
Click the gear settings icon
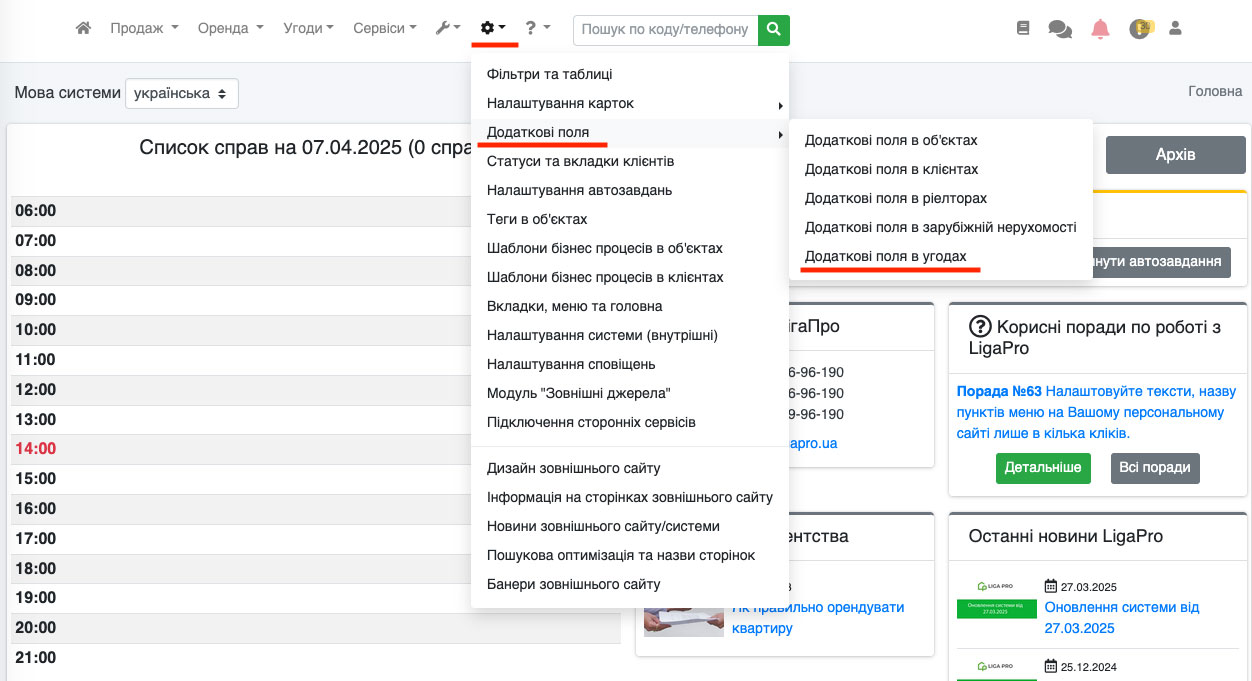click(x=493, y=29)
